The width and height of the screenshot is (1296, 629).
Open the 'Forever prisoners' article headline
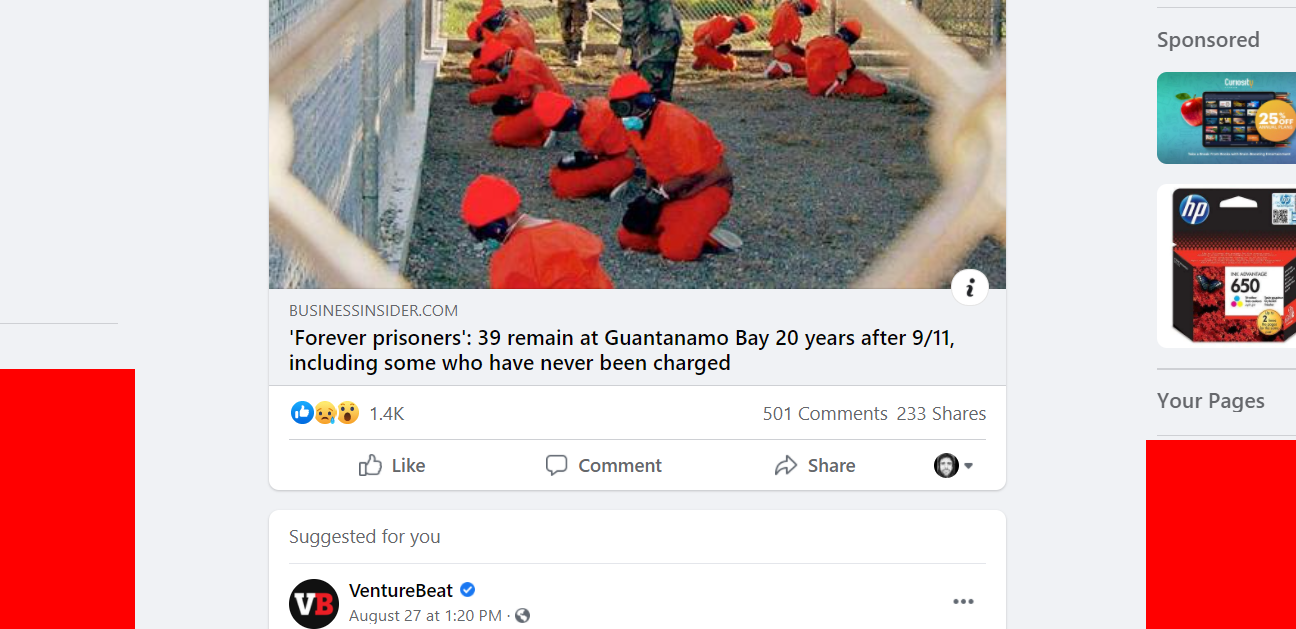(x=622, y=350)
